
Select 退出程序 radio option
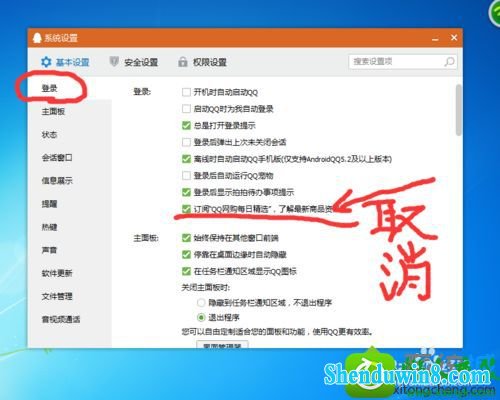[201, 317]
